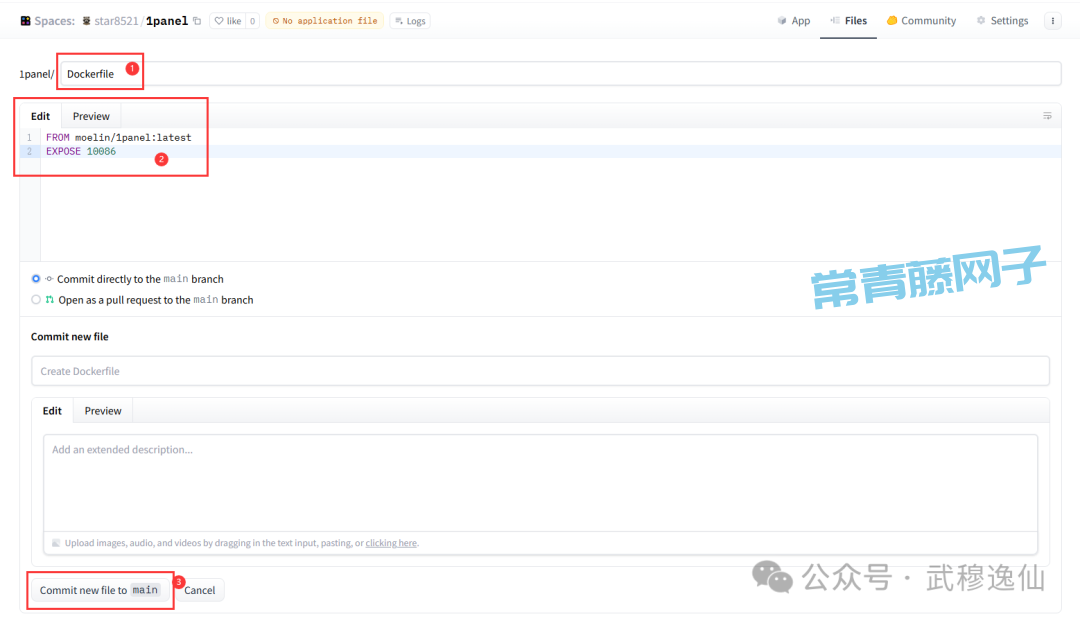Screen dimensions: 1080x621
Task: Open the Logs panel
Action: click(x=410, y=21)
